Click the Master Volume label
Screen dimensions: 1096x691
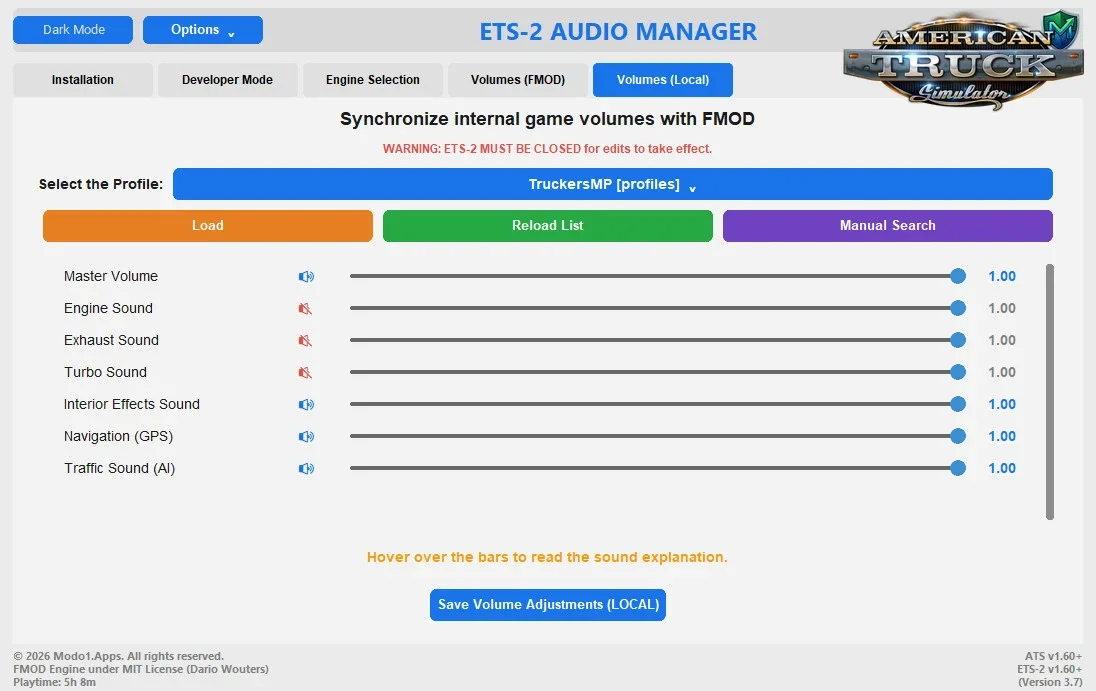pos(110,276)
